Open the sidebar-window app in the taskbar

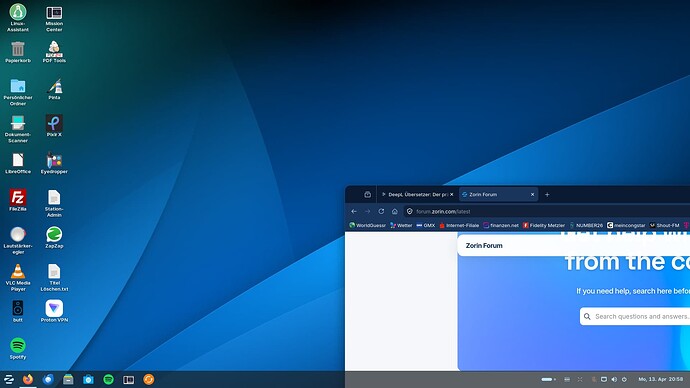coord(128,379)
